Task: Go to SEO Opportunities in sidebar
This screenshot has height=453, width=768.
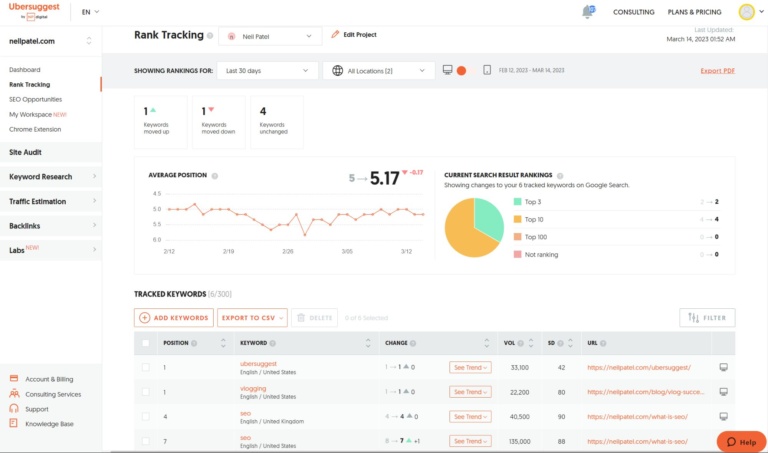Action: coord(35,99)
